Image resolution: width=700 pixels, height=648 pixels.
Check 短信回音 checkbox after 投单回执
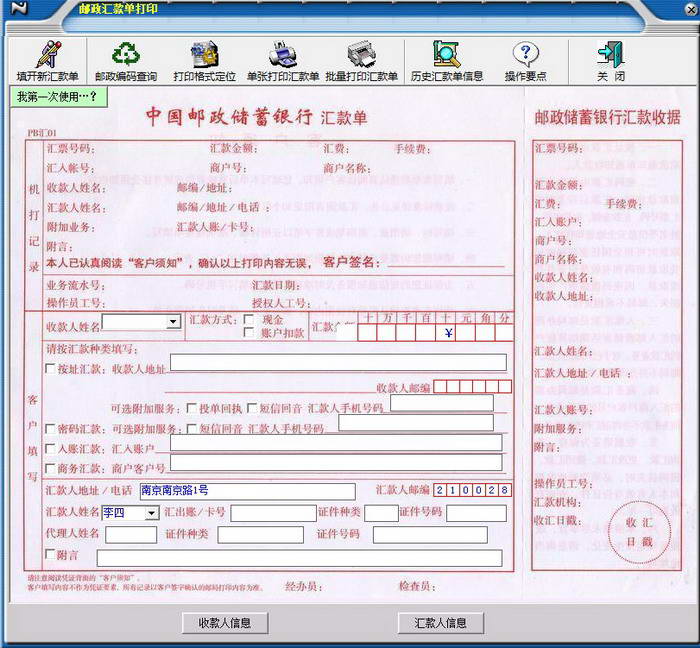tap(252, 408)
